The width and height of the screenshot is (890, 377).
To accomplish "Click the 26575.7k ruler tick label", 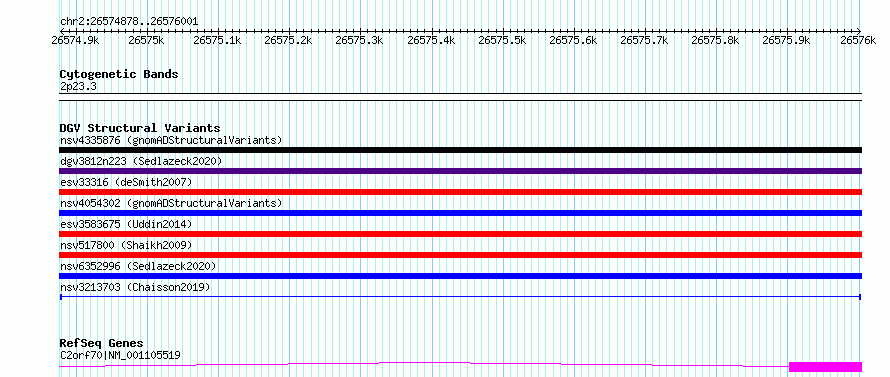I will 644,40.
